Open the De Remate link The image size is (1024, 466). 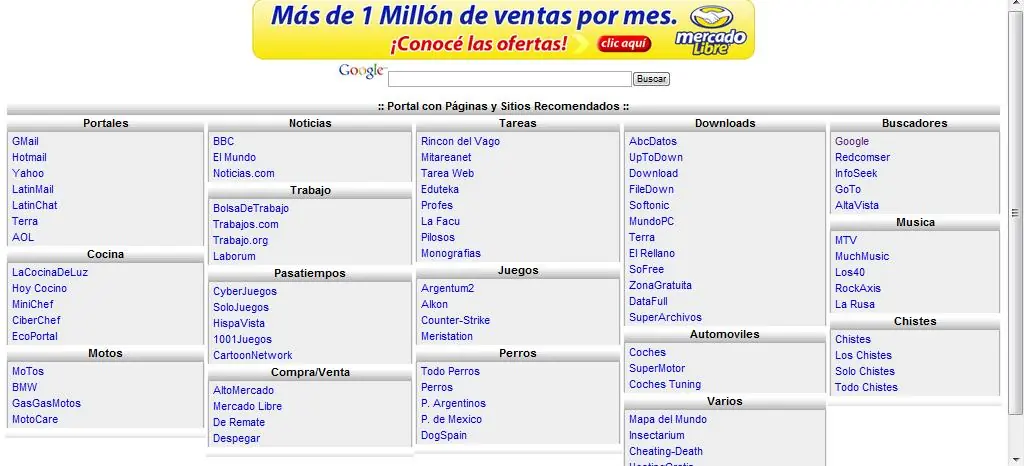click(239, 422)
